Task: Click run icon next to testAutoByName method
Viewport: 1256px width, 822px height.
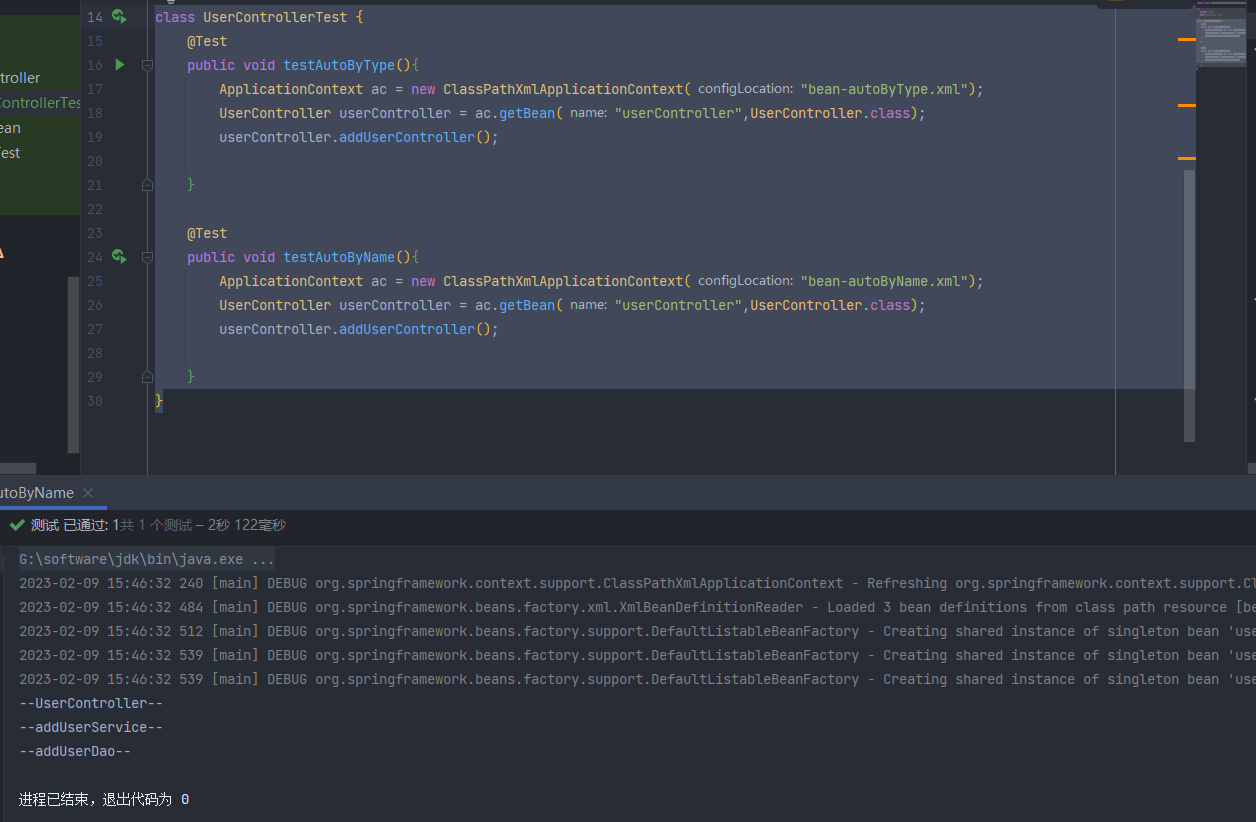Action: 119,257
